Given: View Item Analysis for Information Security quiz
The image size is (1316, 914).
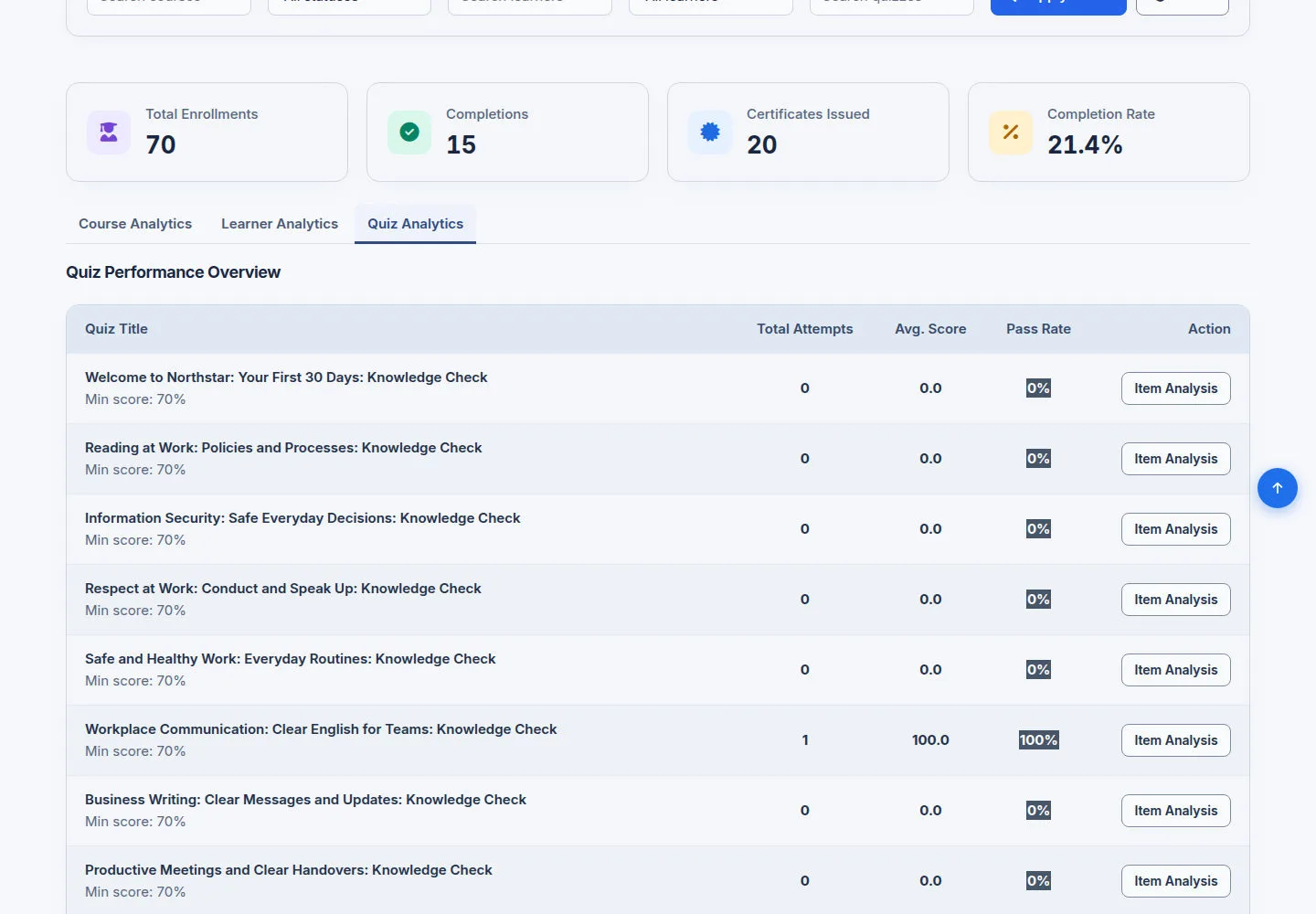Looking at the screenshot, I should 1175,529.
